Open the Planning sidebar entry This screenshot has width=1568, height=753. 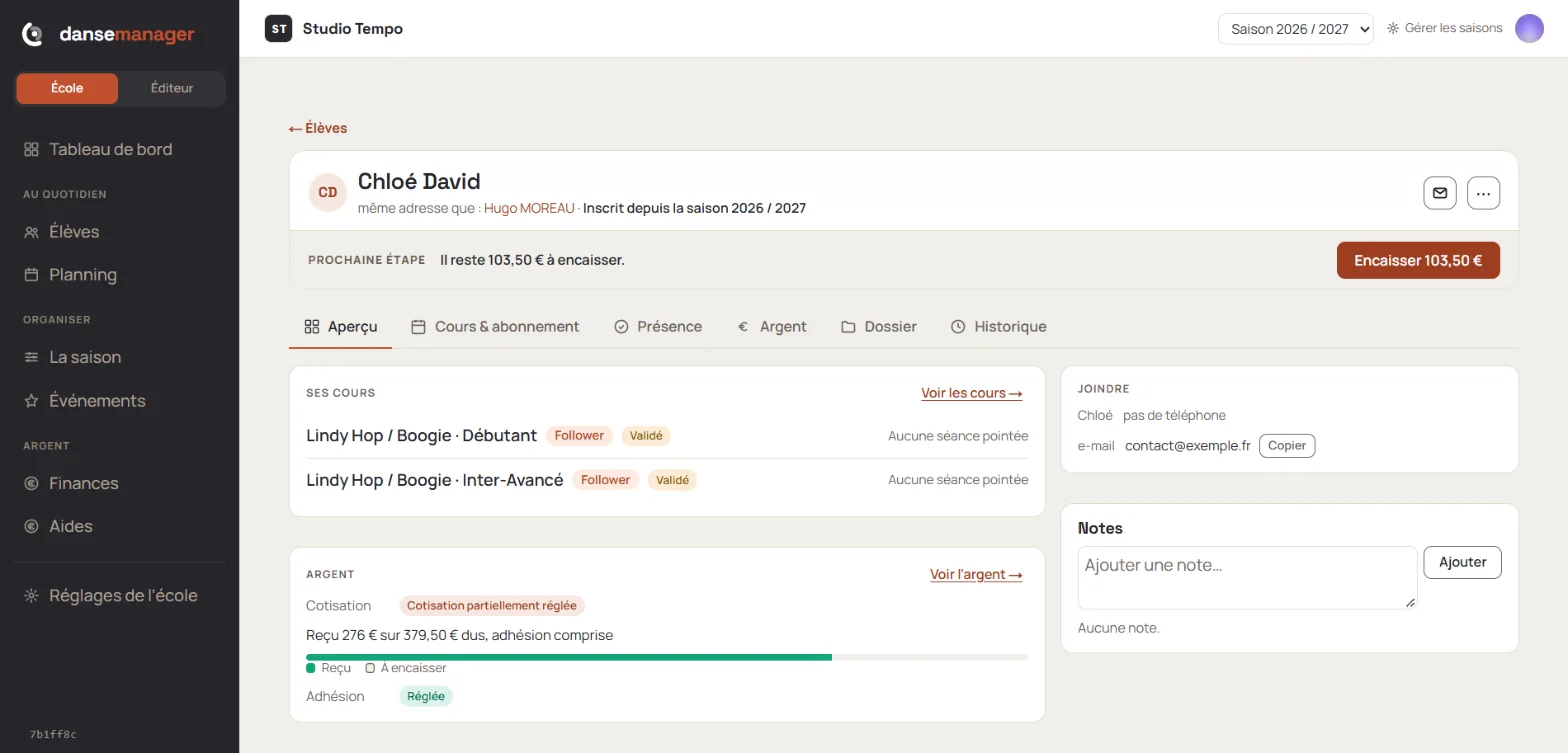[x=70, y=275]
